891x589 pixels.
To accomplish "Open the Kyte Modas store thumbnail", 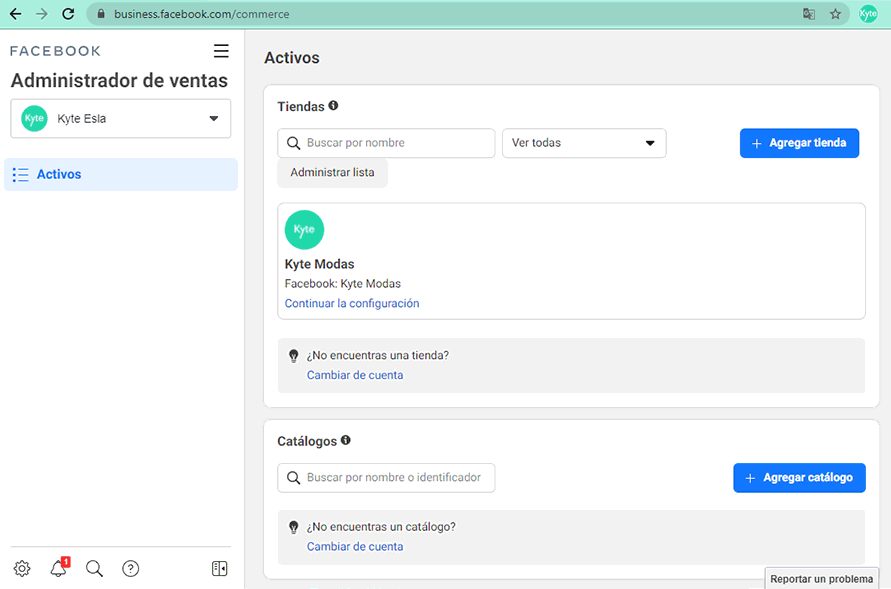I will pos(304,229).
